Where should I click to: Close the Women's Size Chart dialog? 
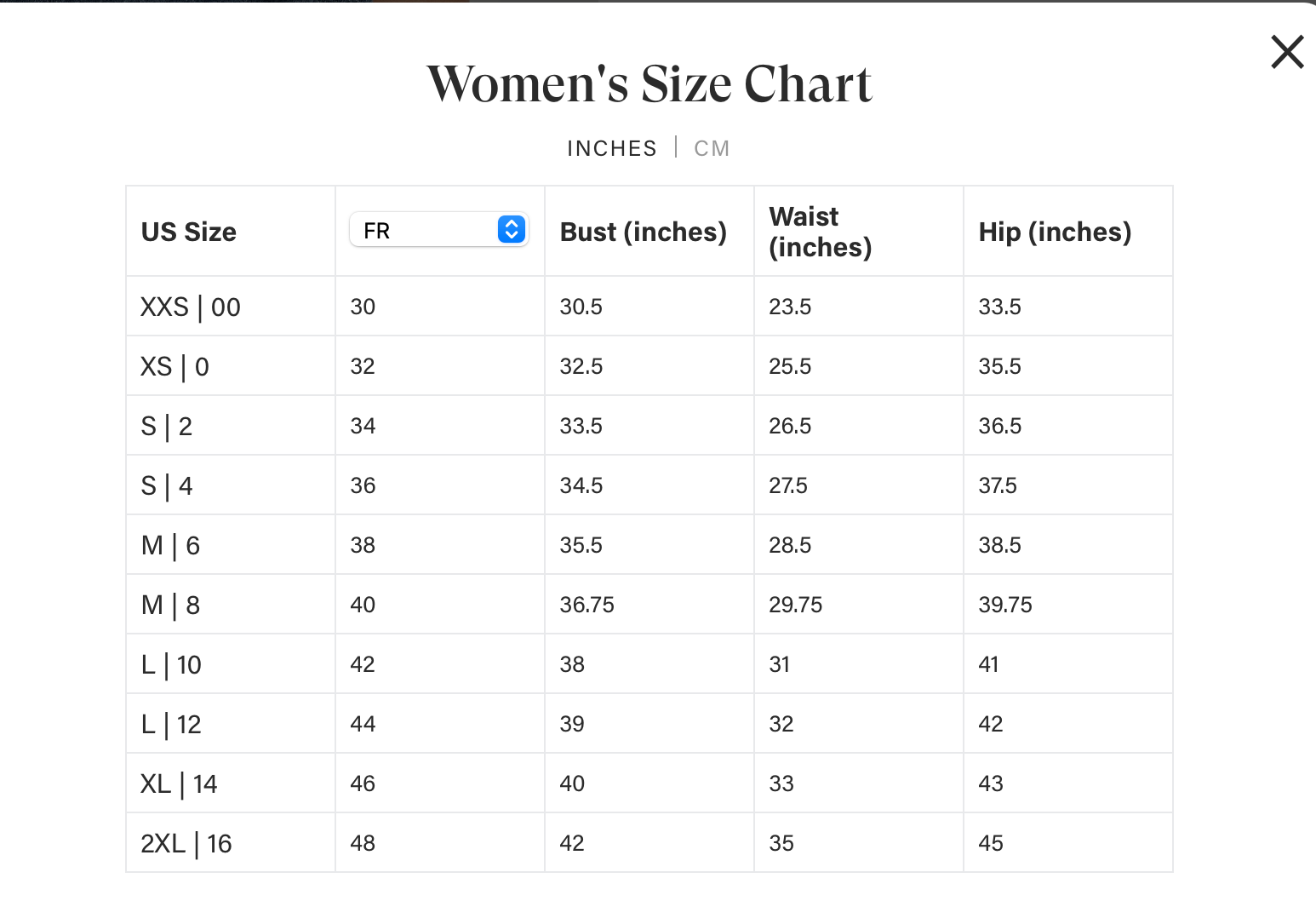point(1287,52)
